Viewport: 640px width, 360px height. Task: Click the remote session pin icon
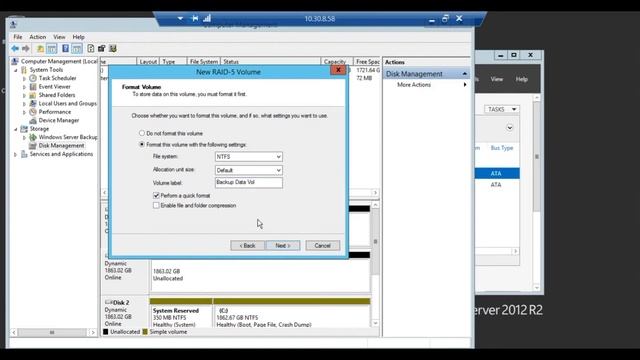coord(195,18)
